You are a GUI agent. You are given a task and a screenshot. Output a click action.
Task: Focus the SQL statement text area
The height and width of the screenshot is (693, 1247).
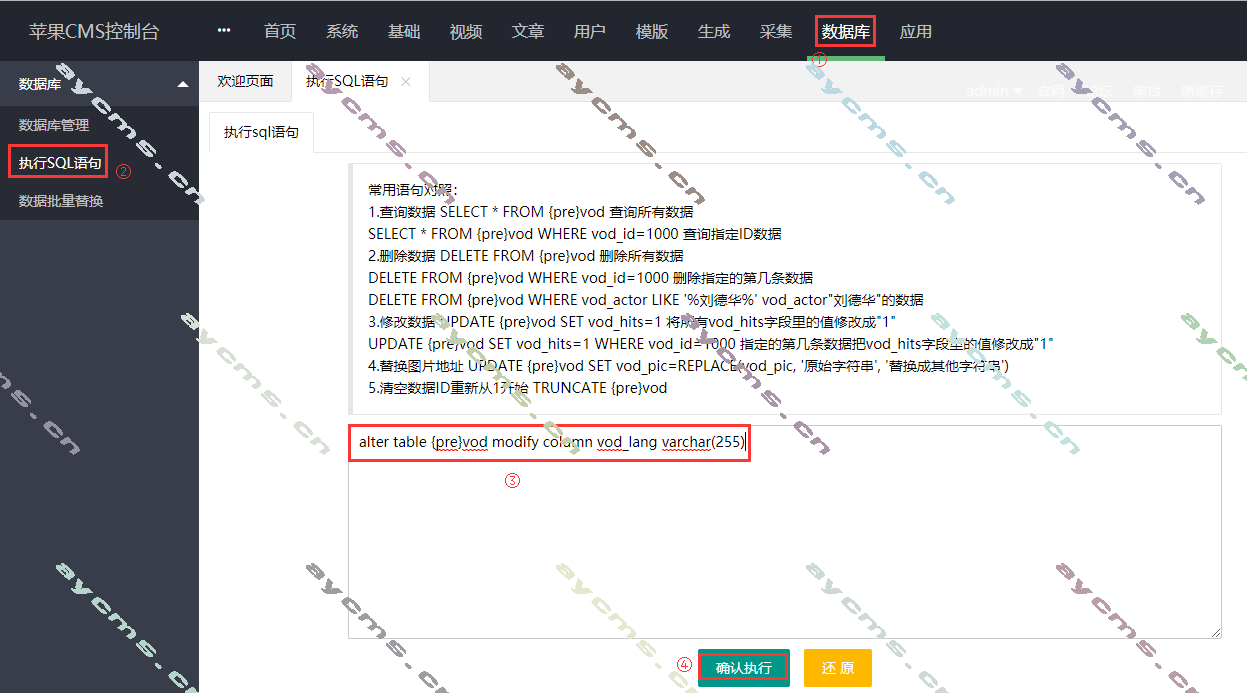click(785, 532)
